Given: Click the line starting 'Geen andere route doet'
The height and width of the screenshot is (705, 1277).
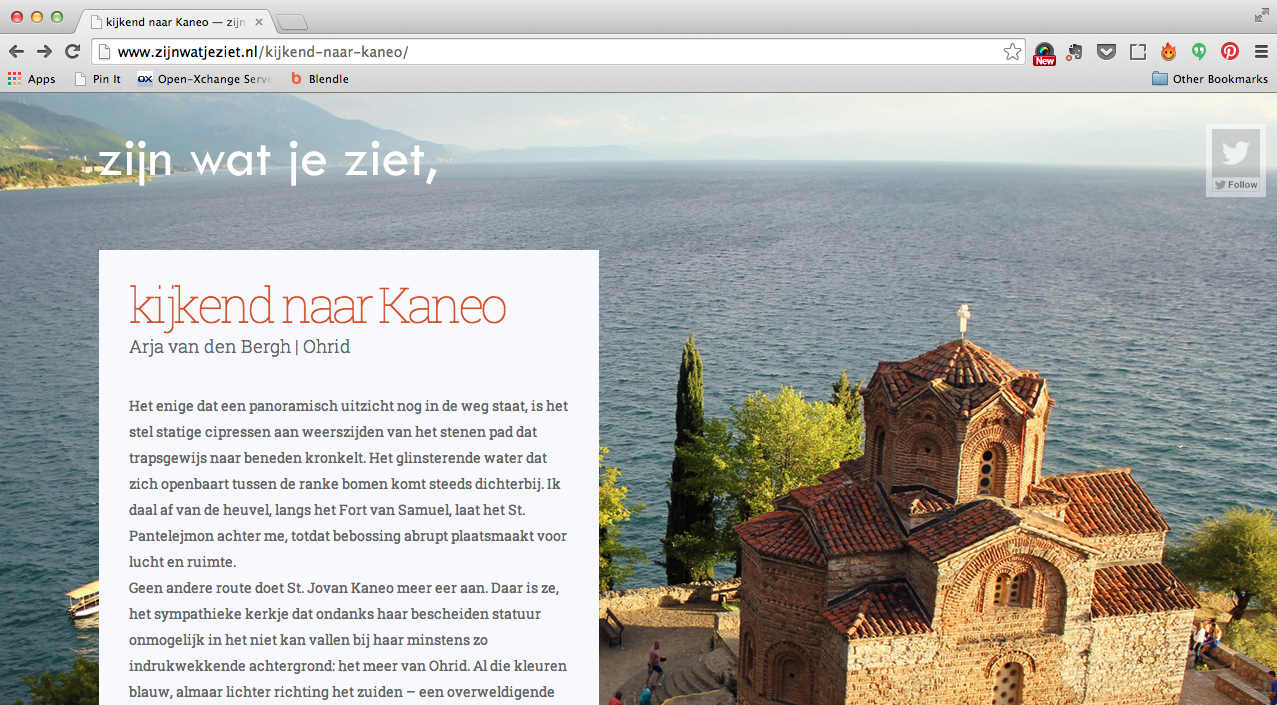Looking at the screenshot, I should (343, 588).
